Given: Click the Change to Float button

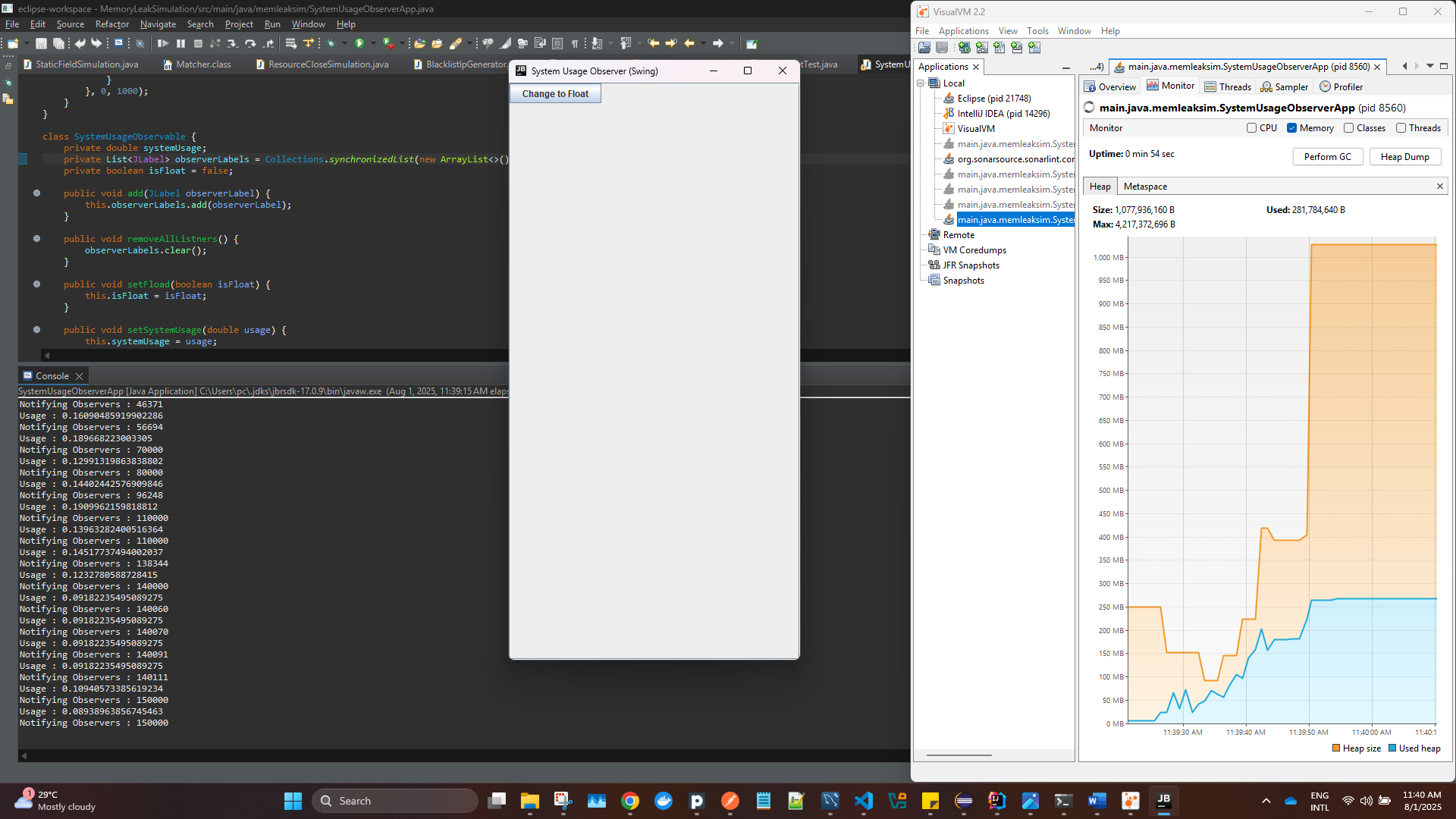Looking at the screenshot, I should (x=555, y=94).
